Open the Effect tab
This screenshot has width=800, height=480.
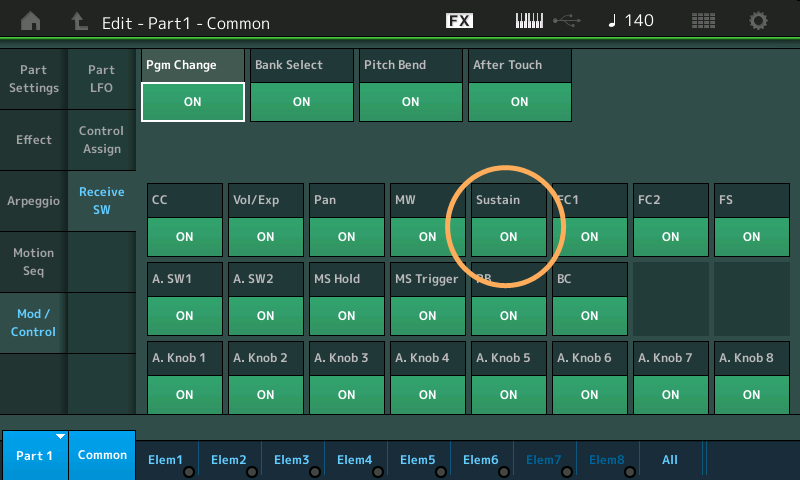(x=34, y=140)
